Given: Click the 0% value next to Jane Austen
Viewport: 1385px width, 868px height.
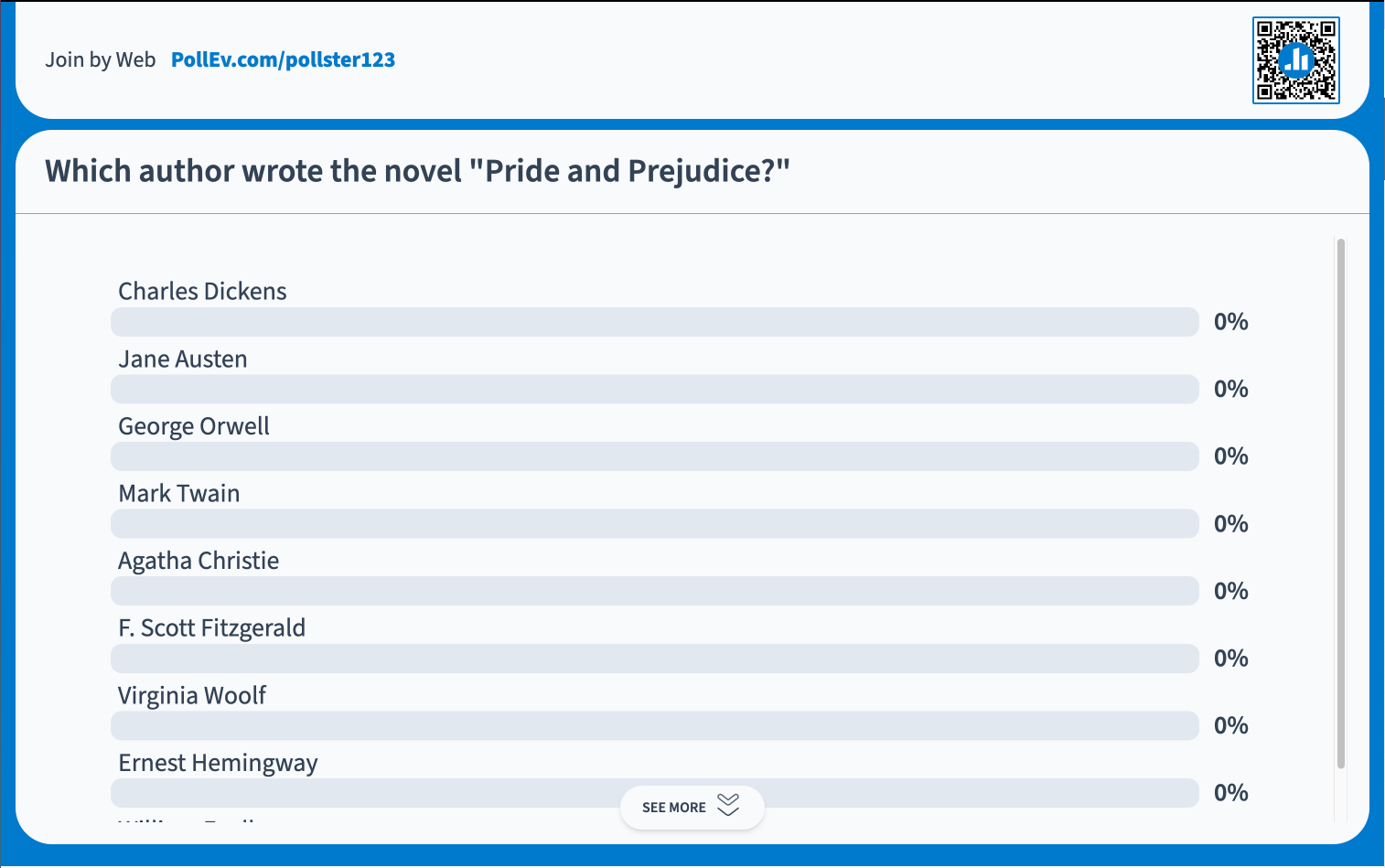Looking at the screenshot, I should [x=1230, y=390].
